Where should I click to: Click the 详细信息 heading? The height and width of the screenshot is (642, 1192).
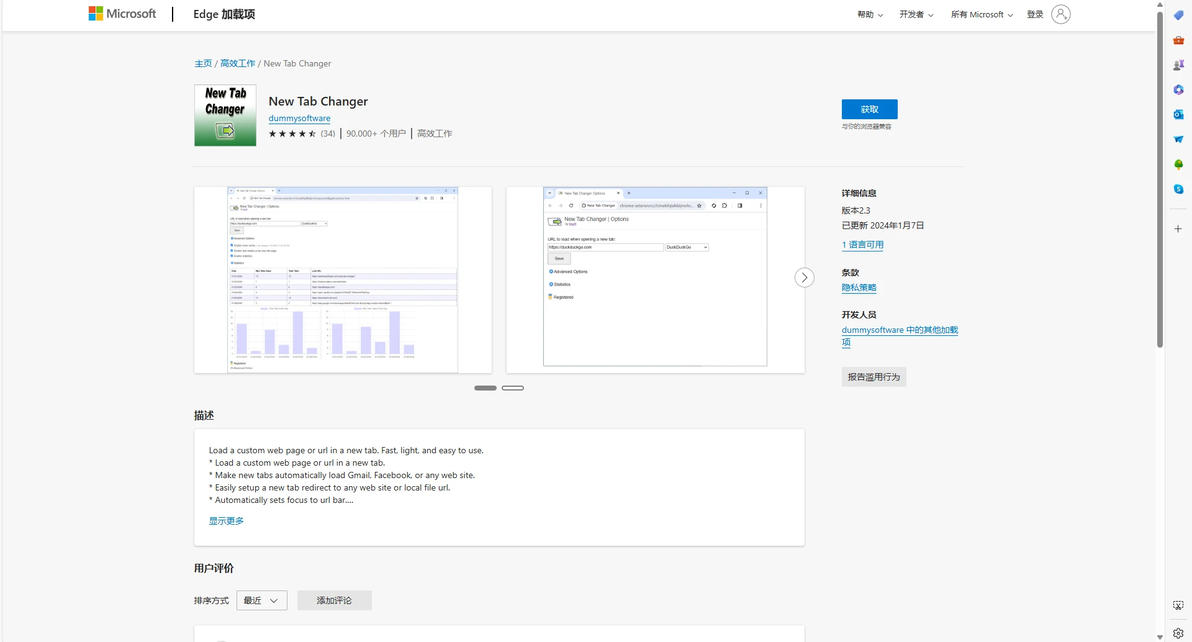[x=859, y=194]
